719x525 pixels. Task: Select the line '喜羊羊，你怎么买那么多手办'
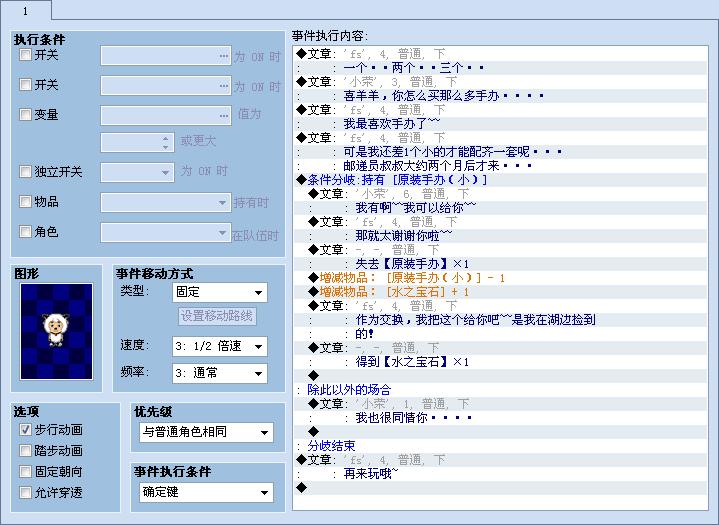point(500,96)
